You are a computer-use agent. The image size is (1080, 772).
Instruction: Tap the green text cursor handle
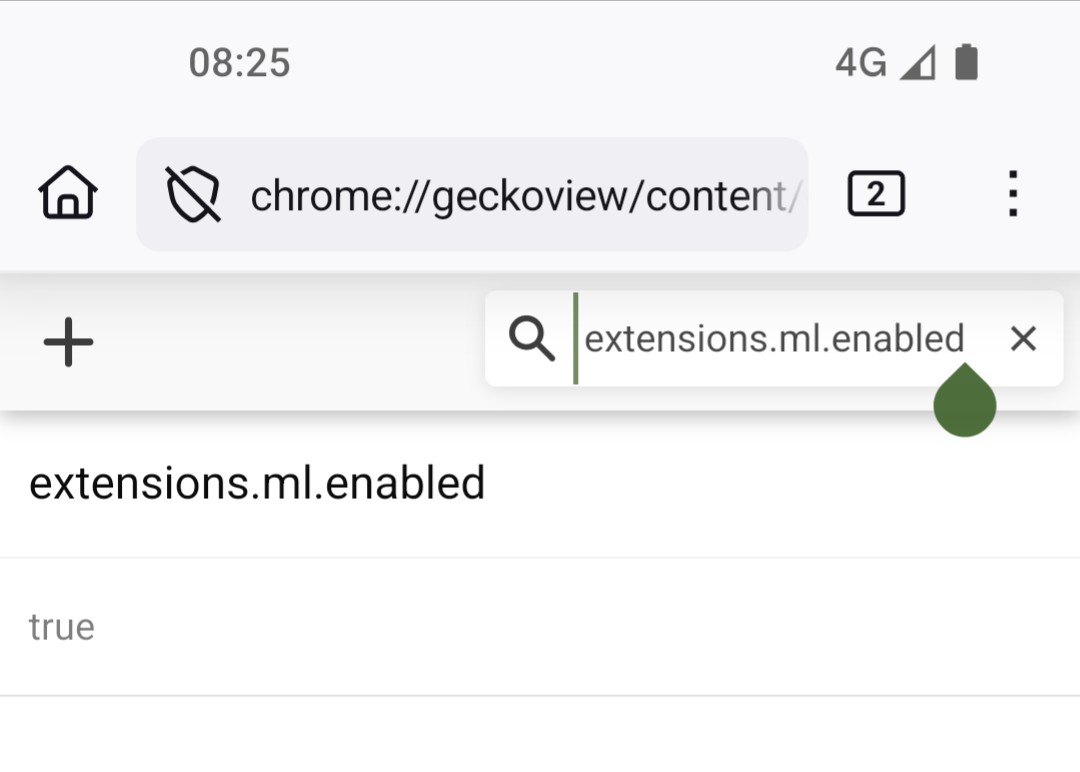(965, 405)
